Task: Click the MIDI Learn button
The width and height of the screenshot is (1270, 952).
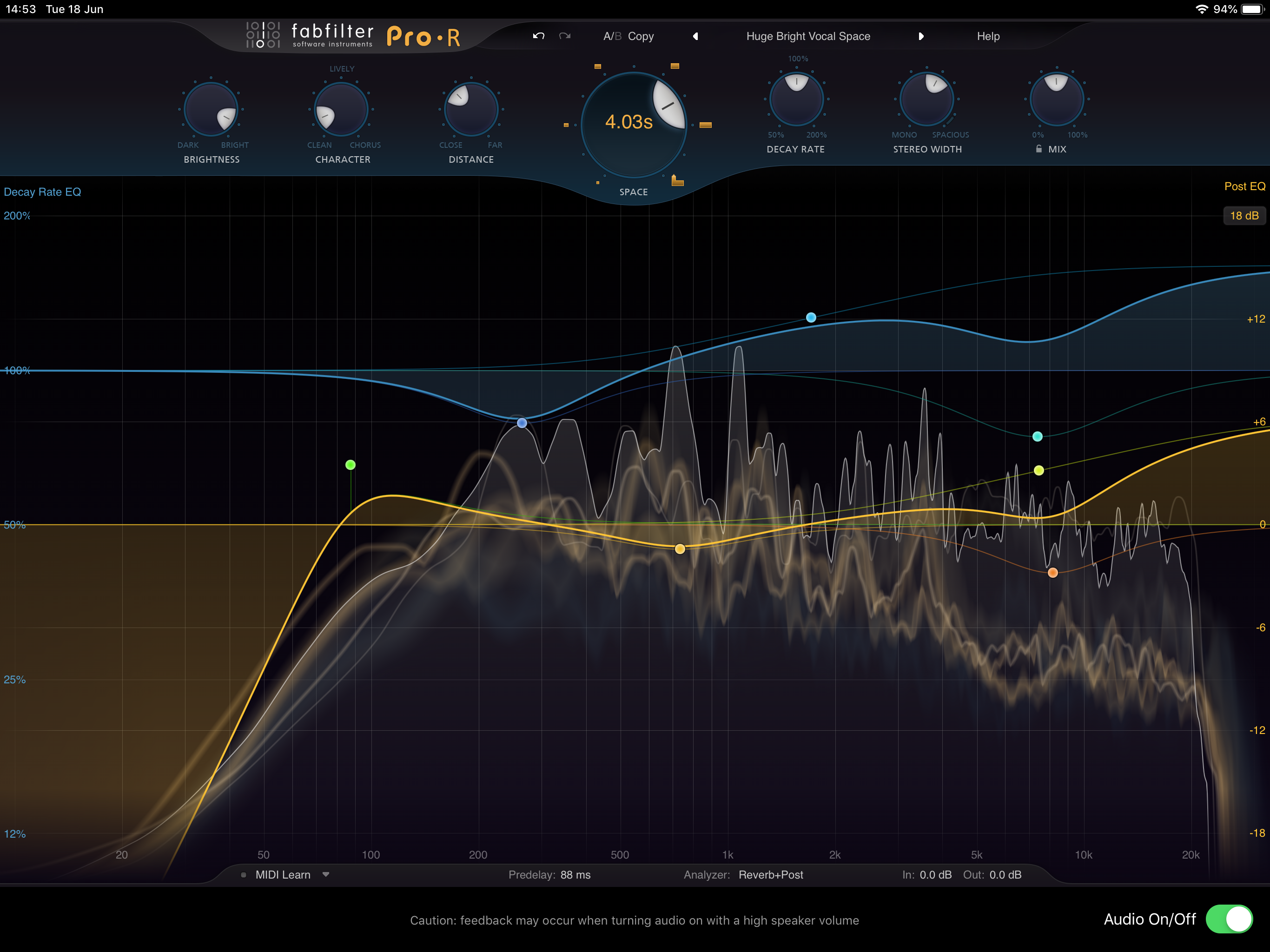Action: (x=283, y=874)
